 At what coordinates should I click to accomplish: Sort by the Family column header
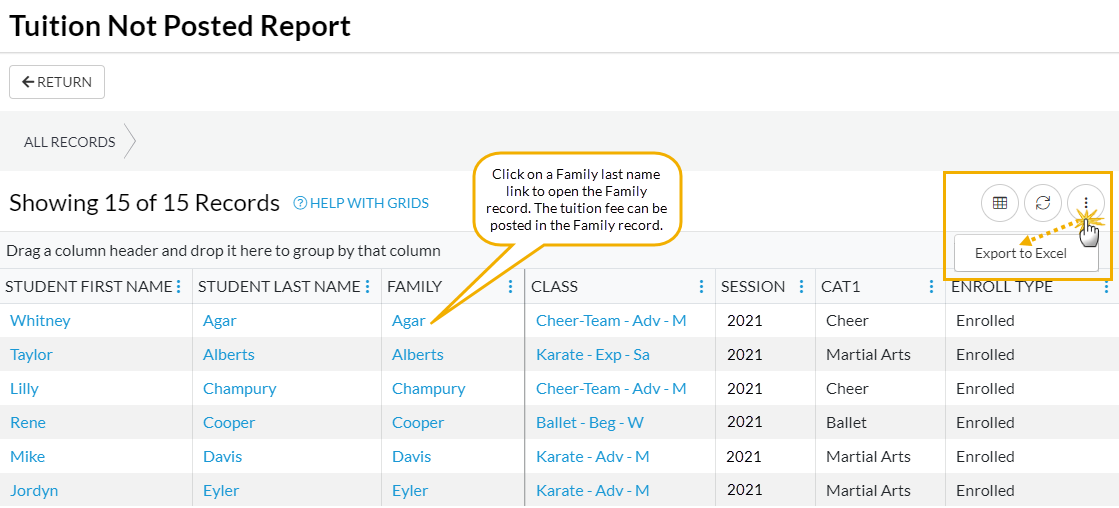[x=414, y=287]
